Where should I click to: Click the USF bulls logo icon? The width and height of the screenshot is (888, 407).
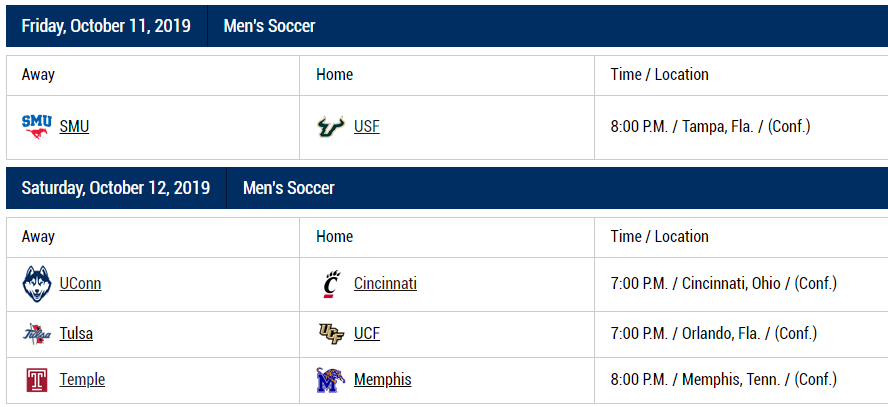pyautogui.click(x=331, y=127)
